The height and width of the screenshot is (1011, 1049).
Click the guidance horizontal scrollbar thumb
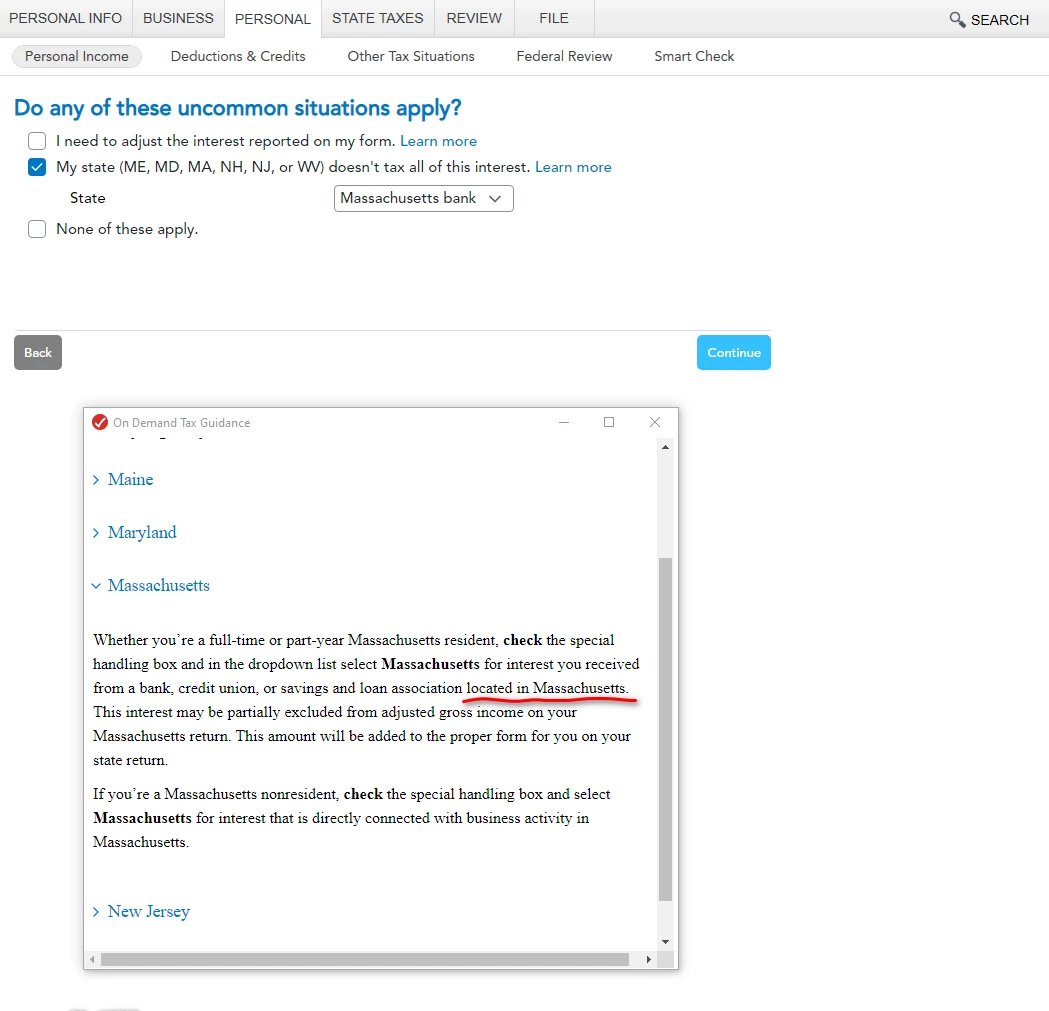(365, 959)
